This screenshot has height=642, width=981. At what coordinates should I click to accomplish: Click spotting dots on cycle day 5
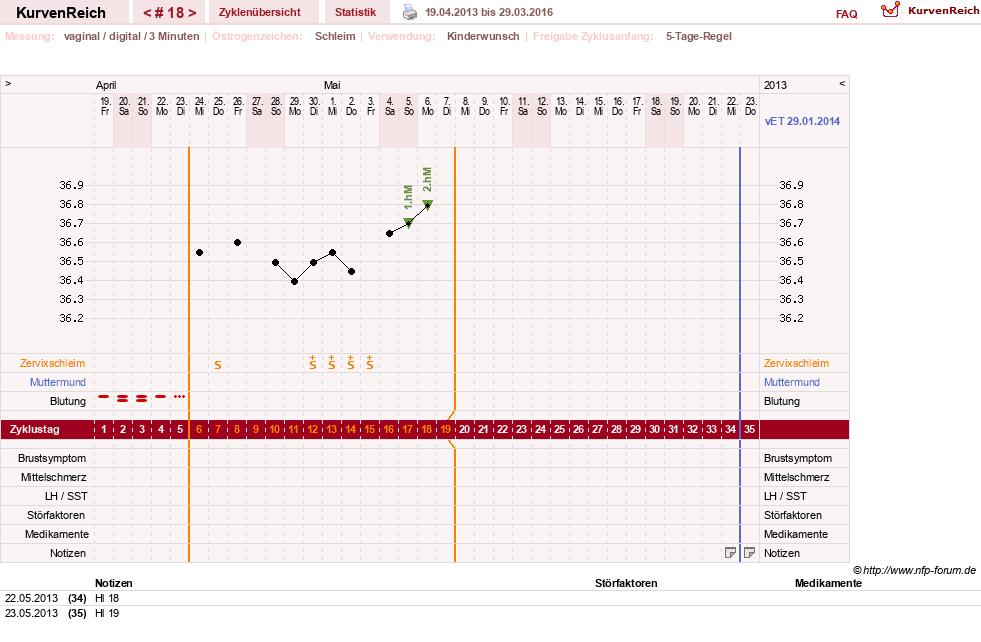[x=180, y=397]
